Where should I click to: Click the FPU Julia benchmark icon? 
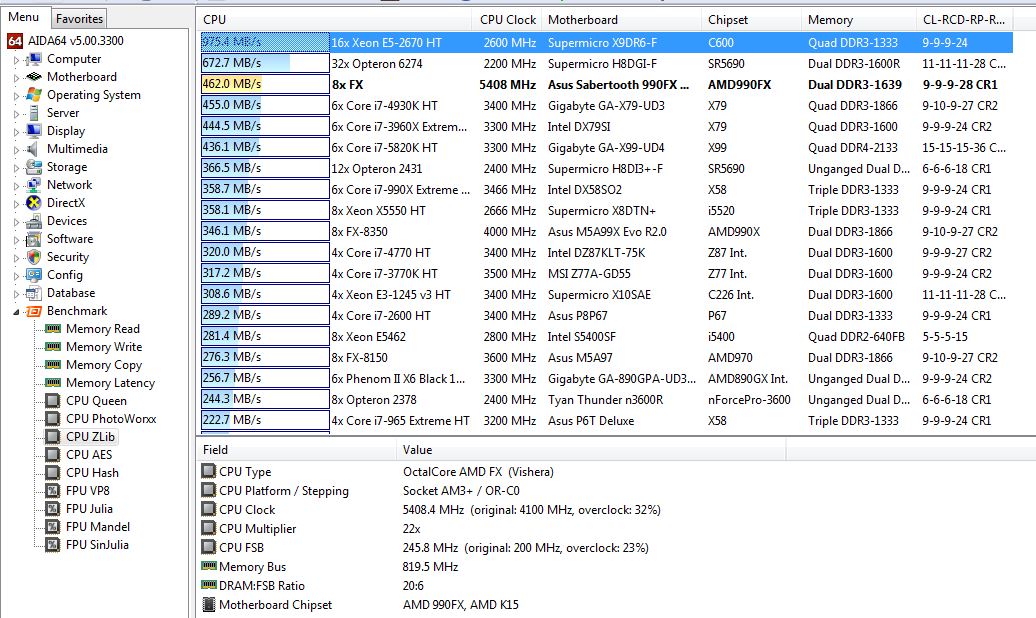tap(53, 509)
